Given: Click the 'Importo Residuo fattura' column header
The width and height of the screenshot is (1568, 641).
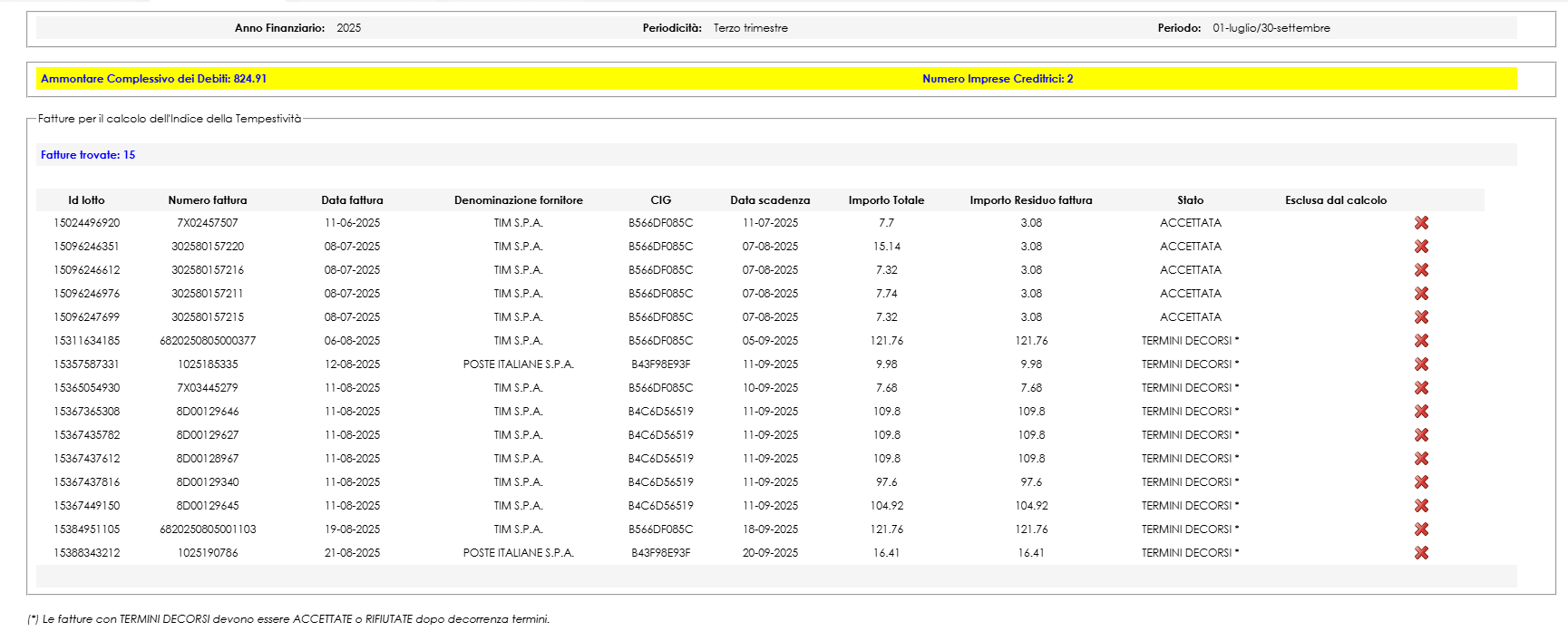Looking at the screenshot, I should point(1031,200).
